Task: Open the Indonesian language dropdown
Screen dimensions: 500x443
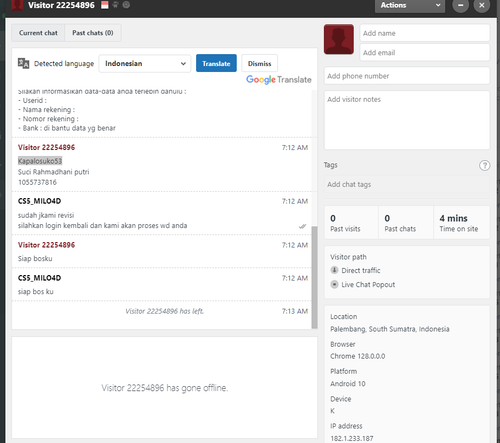Action: click(145, 63)
